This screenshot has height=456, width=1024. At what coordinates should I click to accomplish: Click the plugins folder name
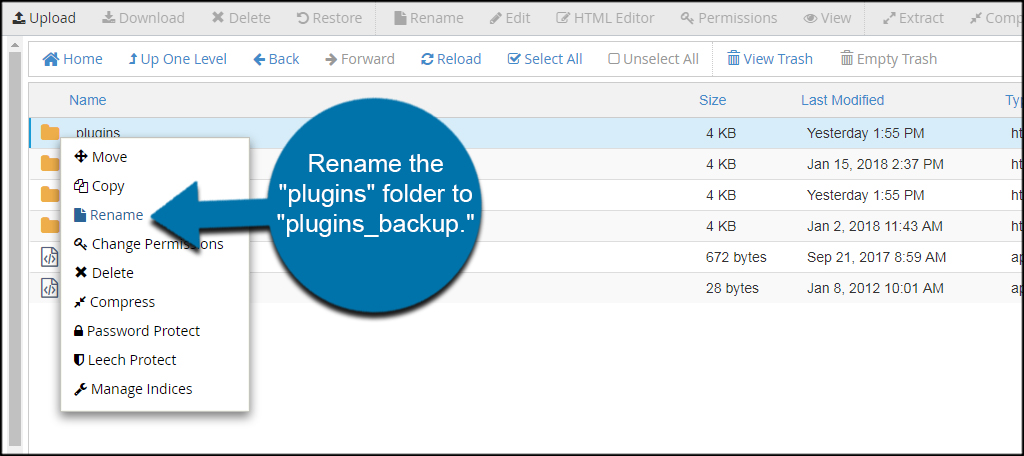click(98, 133)
